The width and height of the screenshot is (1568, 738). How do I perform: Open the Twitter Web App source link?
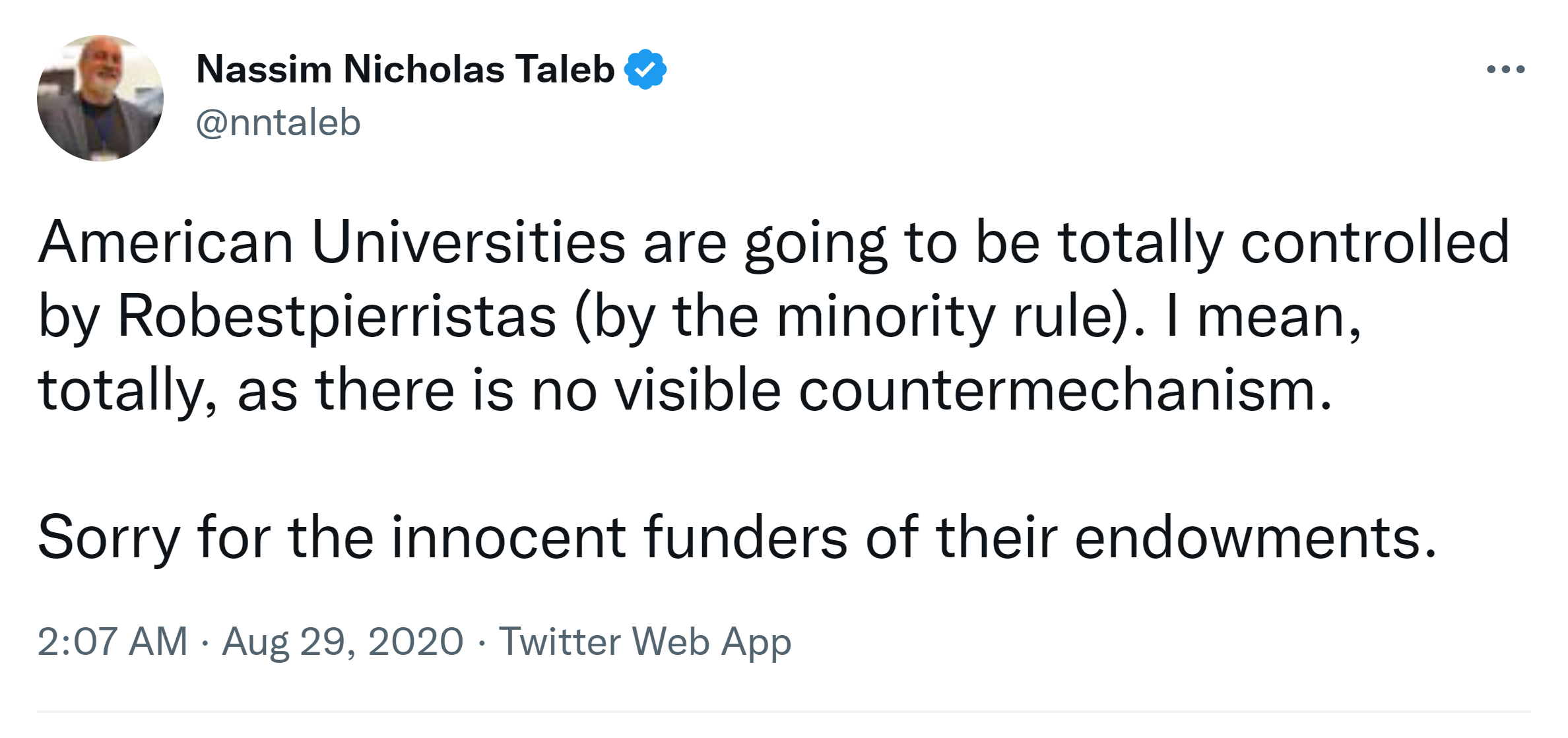(644, 641)
